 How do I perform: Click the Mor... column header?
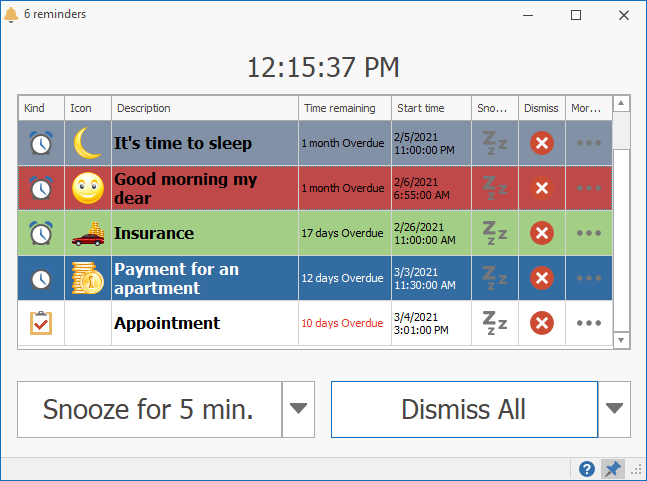pos(588,108)
